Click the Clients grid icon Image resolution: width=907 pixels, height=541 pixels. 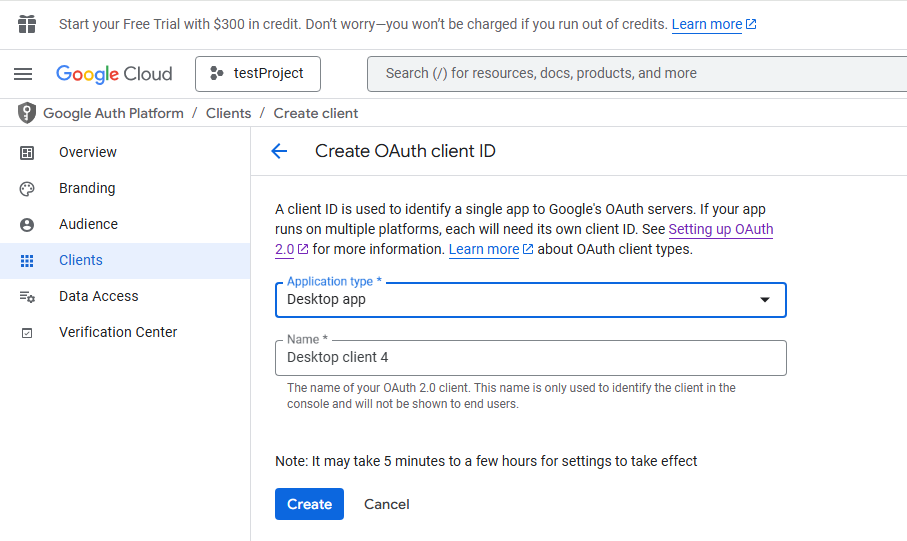(x=27, y=261)
